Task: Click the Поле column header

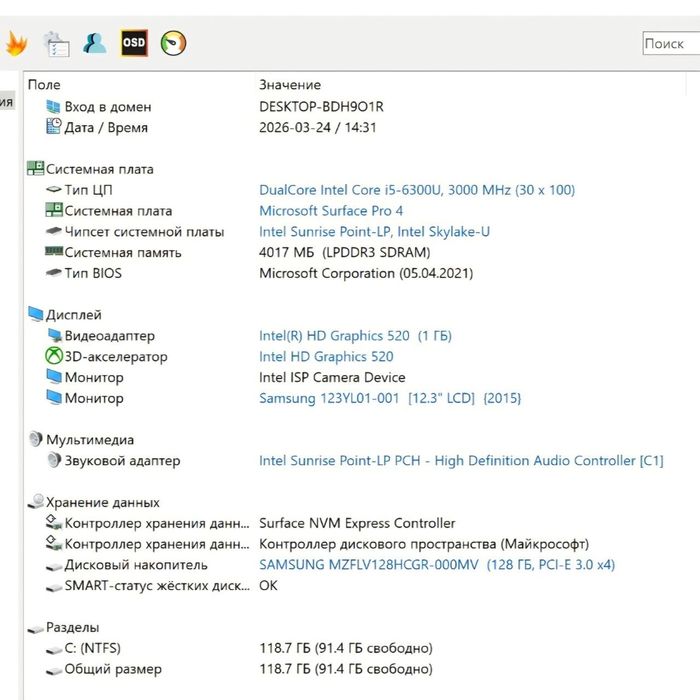Action: pyautogui.click(x=44, y=84)
